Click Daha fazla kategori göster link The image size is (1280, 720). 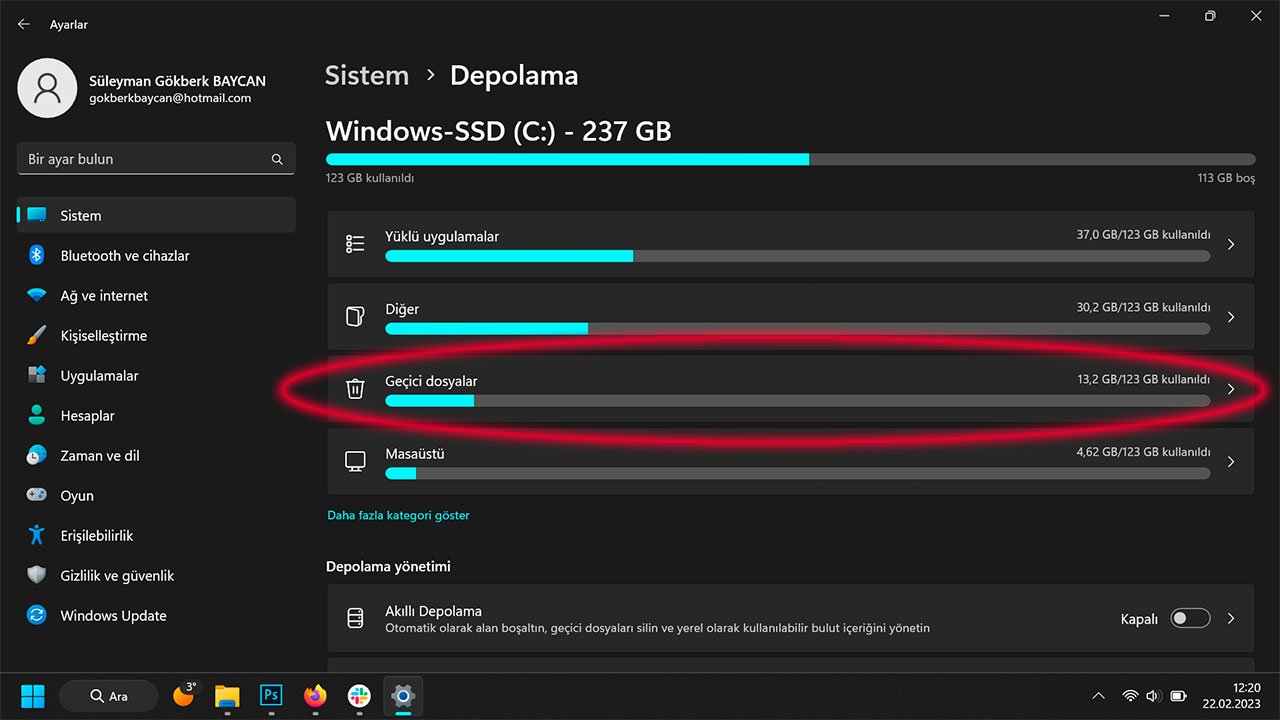[x=398, y=515]
